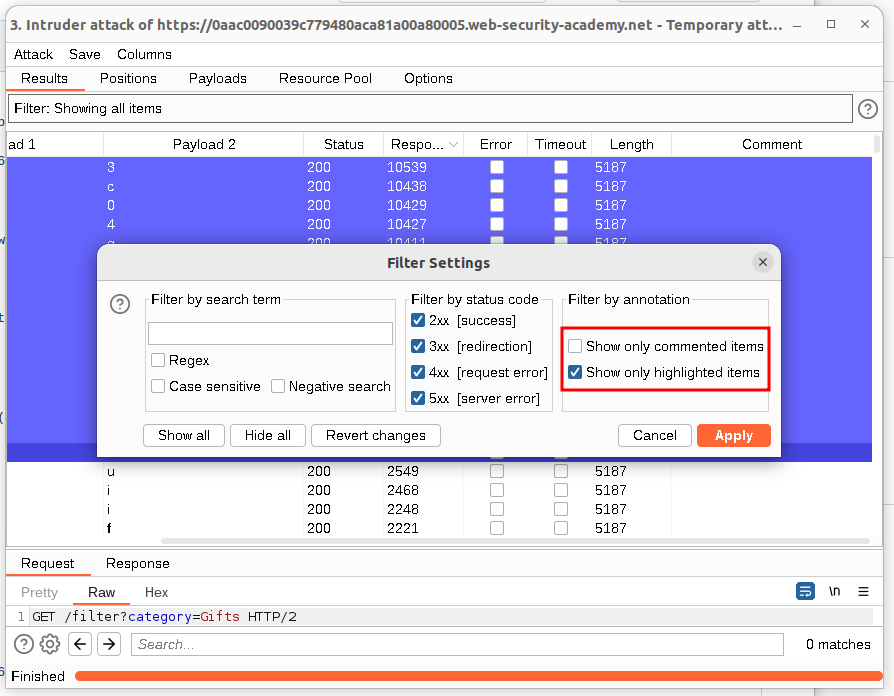894x696 pixels.
Task: Close the Filter Settings dialog
Action: [762, 262]
